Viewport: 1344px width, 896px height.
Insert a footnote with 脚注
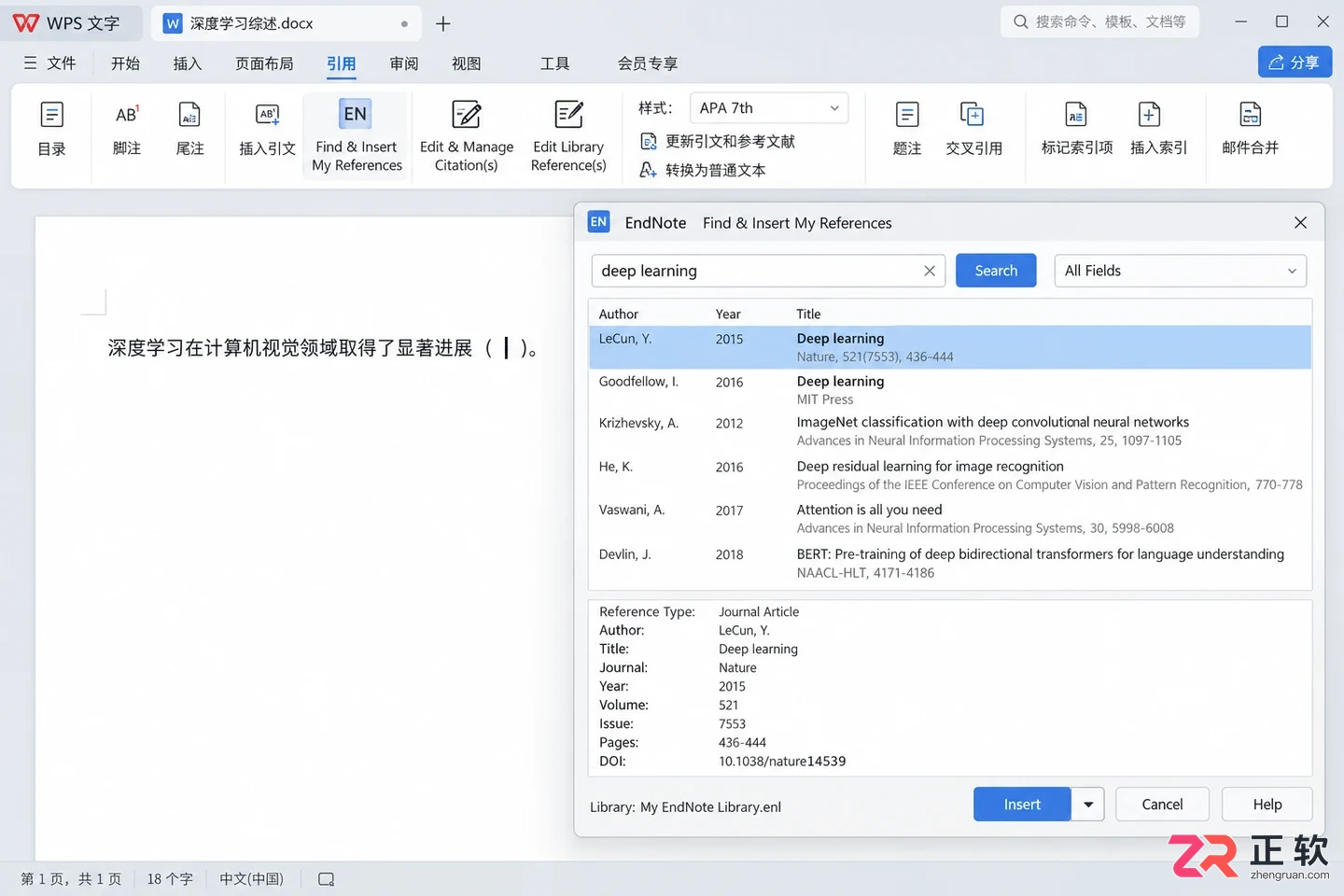(x=126, y=131)
